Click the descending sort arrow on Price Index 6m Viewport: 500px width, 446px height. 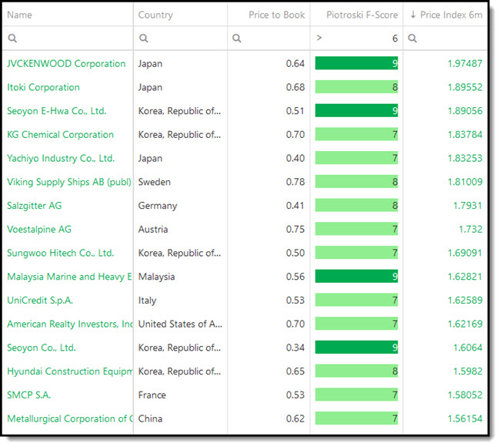pyautogui.click(x=413, y=15)
